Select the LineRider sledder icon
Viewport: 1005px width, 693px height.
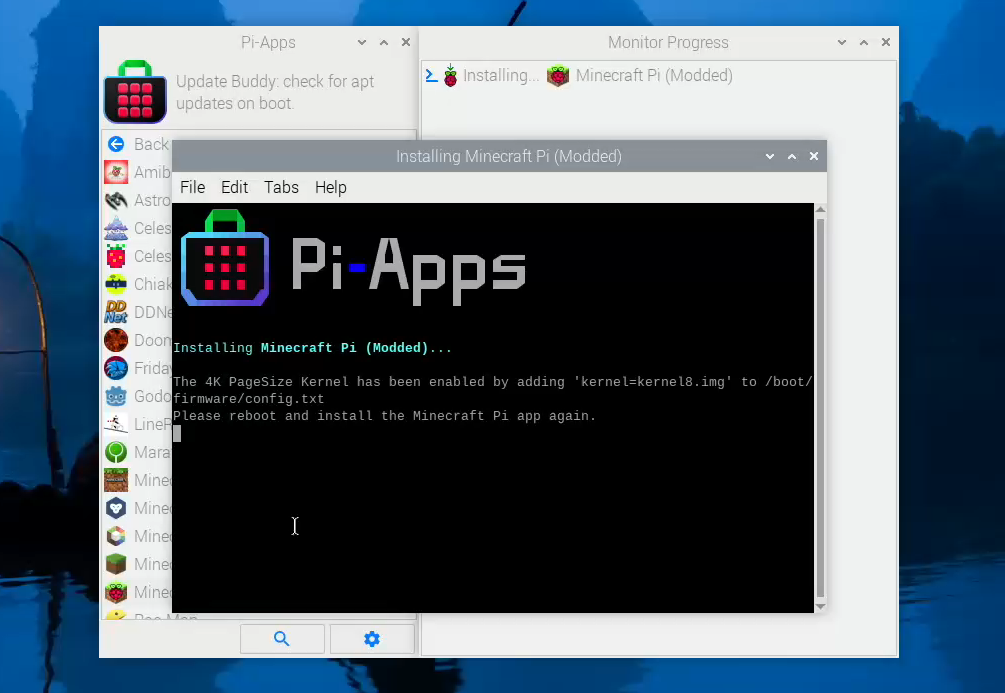click(116, 424)
